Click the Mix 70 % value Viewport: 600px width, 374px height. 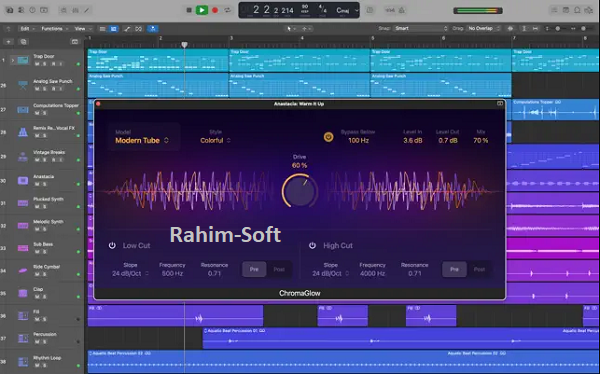pyautogui.click(x=481, y=140)
